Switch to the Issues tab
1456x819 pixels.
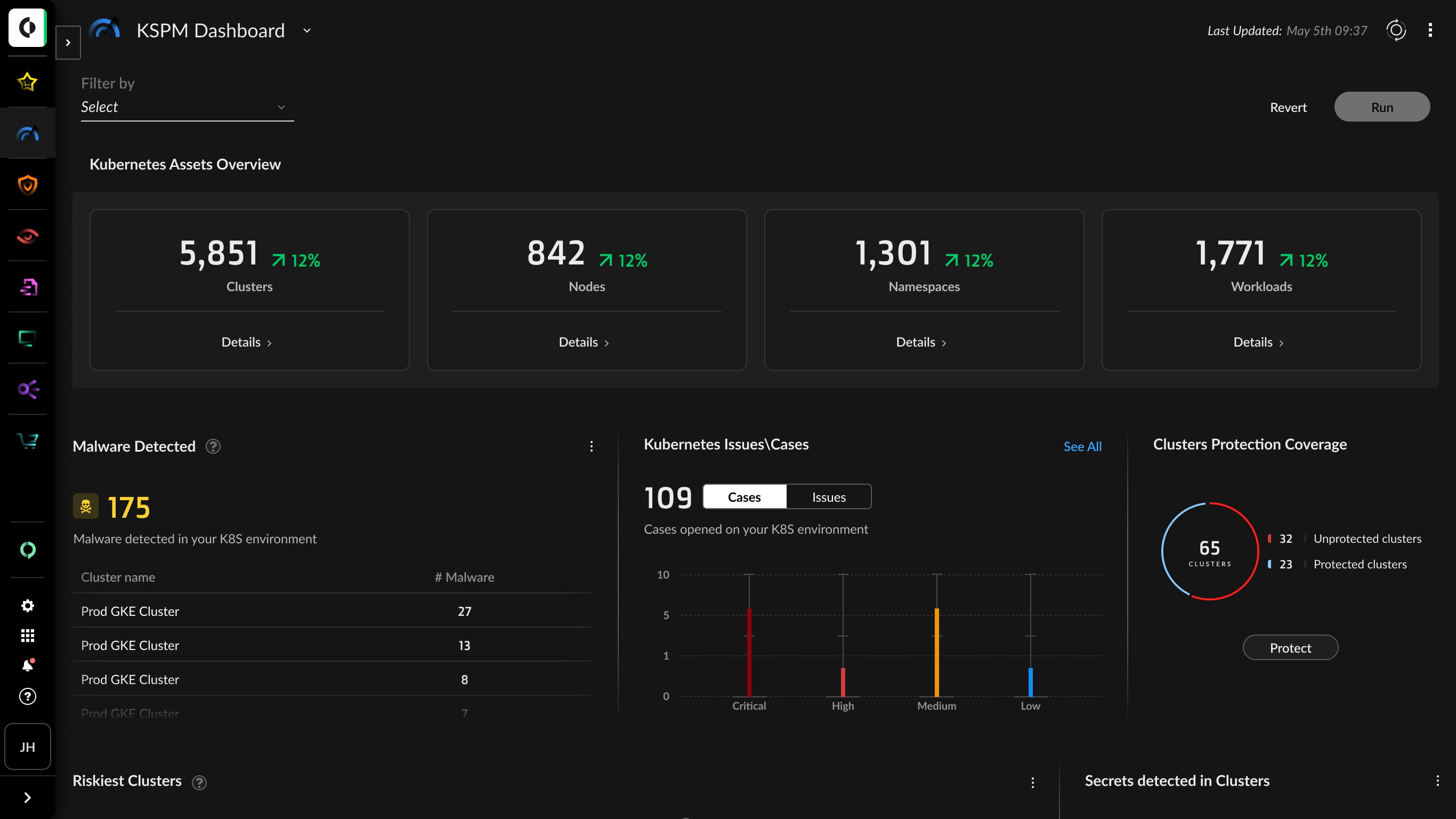(x=828, y=496)
